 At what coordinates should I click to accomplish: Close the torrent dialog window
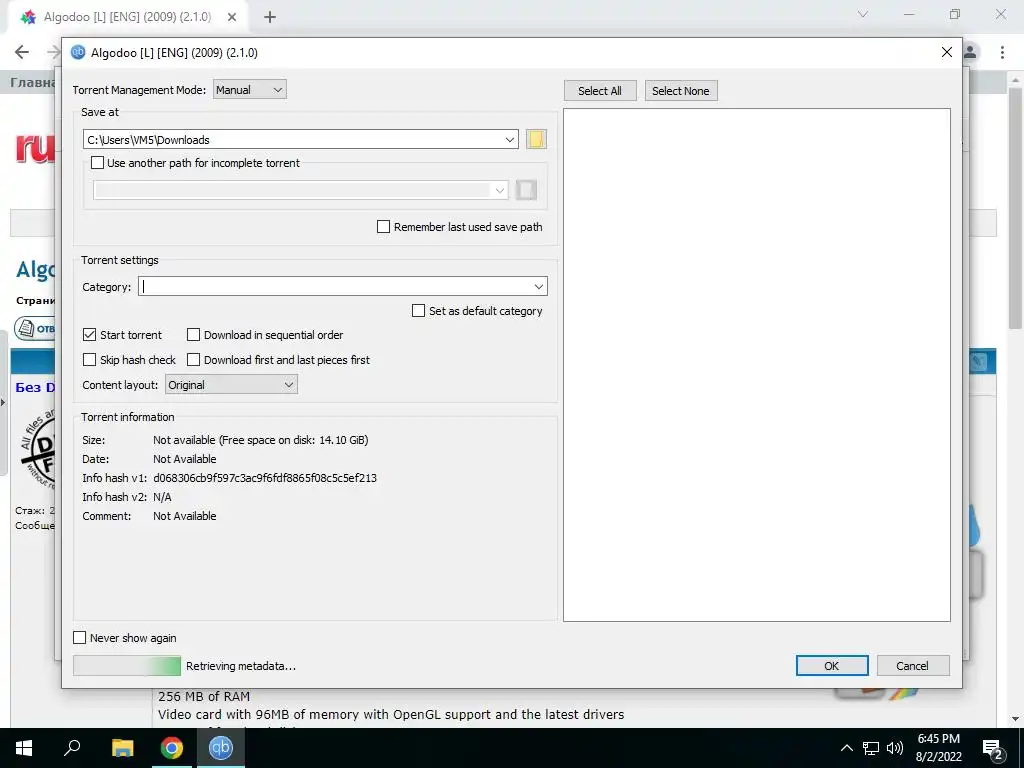[946, 52]
